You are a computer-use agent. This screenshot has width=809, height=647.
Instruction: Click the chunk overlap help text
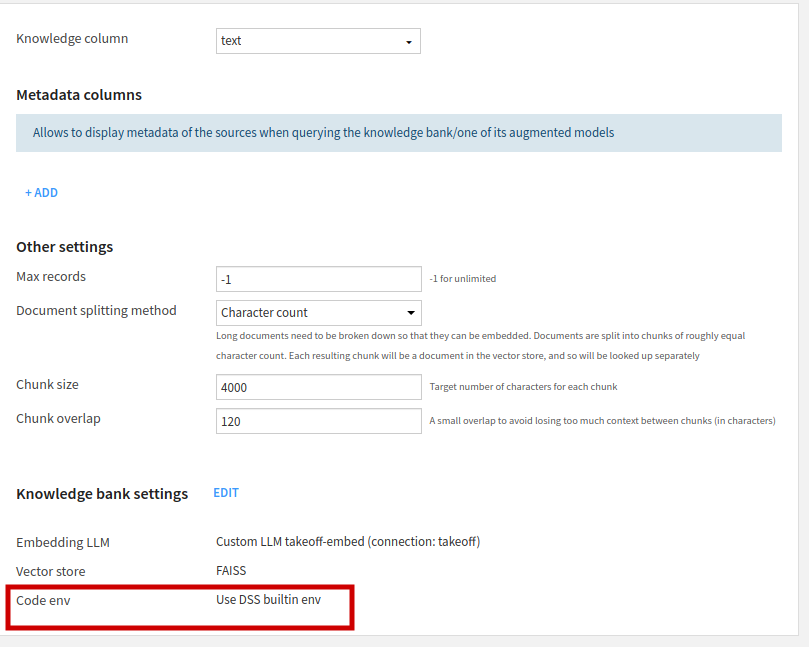[x=602, y=421]
